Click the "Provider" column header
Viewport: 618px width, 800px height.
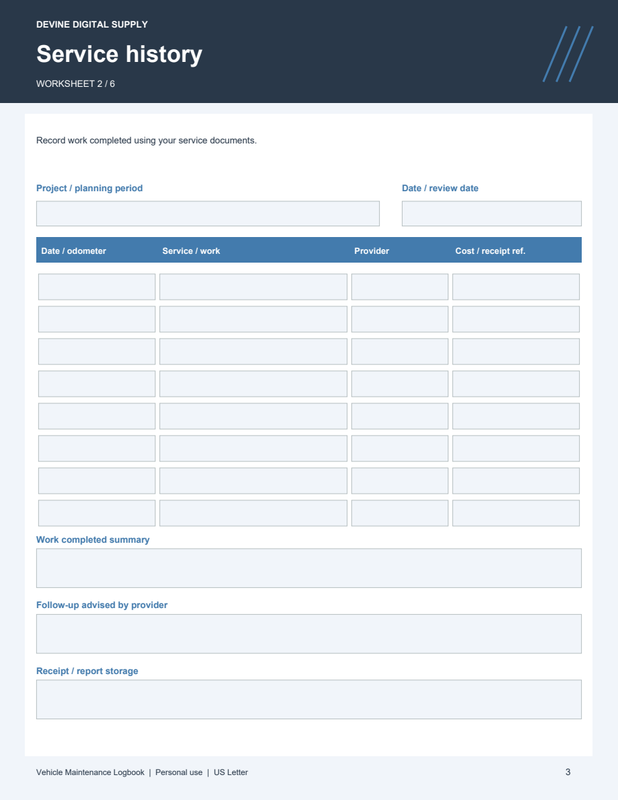(x=372, y=251)
